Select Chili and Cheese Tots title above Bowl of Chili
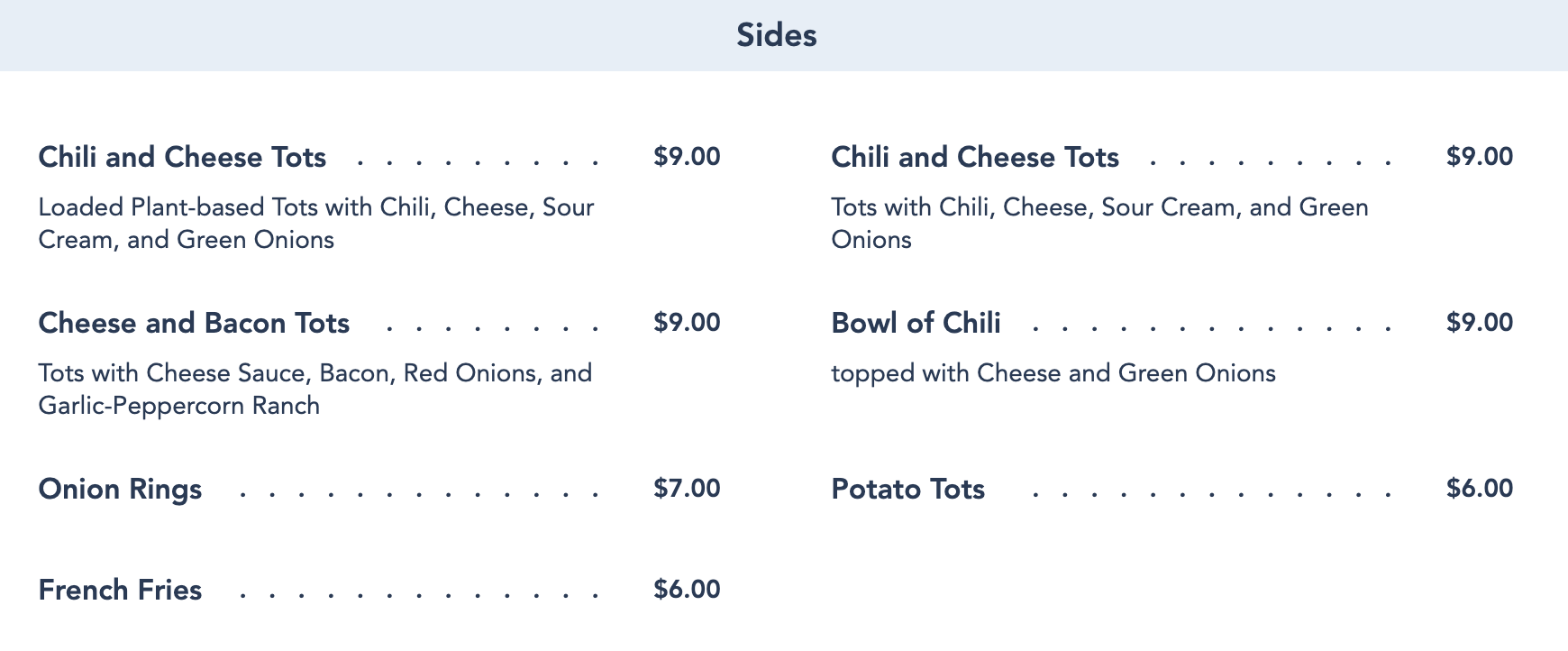The image size is (1568, 651). (974, 157)
